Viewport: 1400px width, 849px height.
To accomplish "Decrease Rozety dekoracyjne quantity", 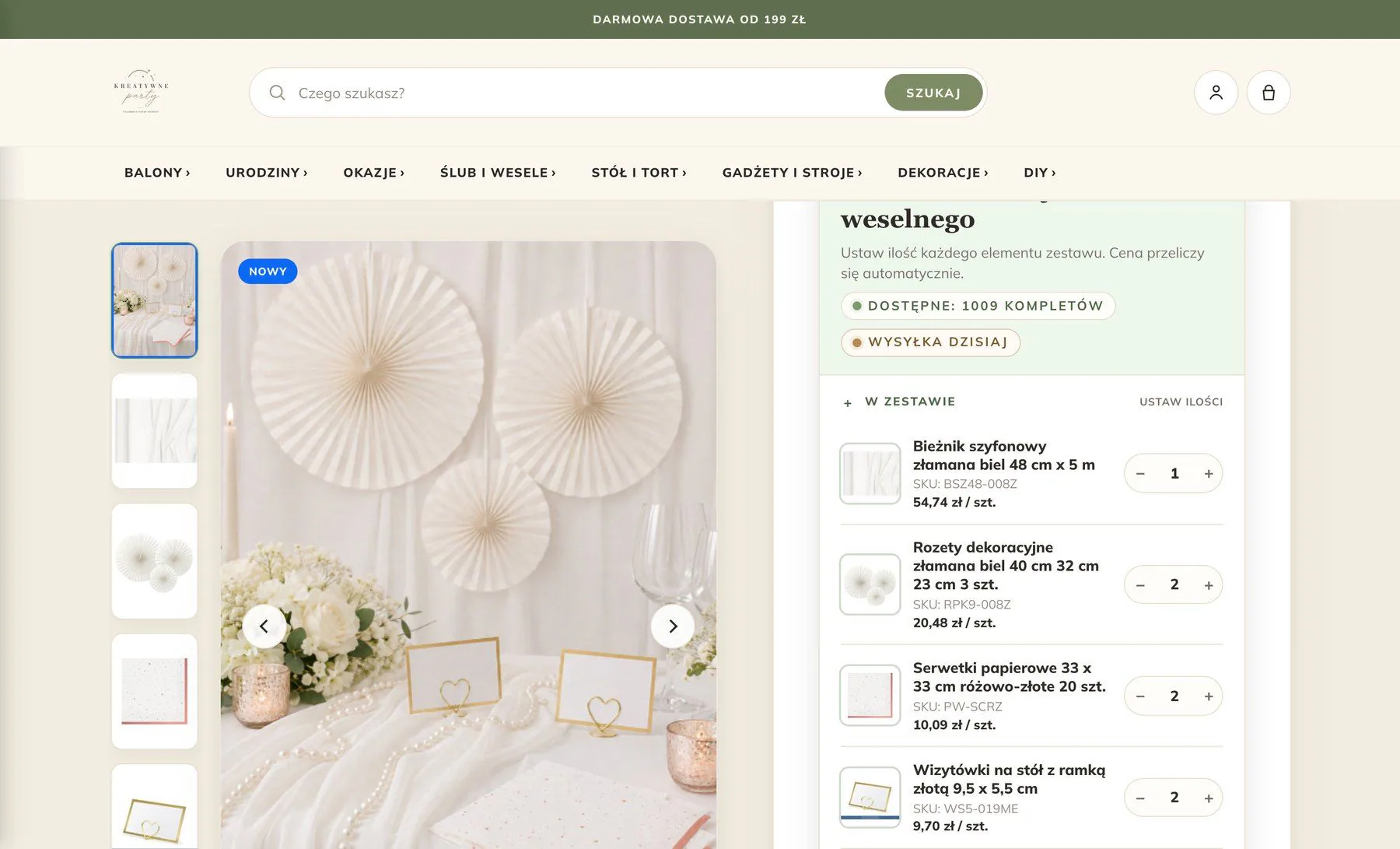I will [1140, 585].
